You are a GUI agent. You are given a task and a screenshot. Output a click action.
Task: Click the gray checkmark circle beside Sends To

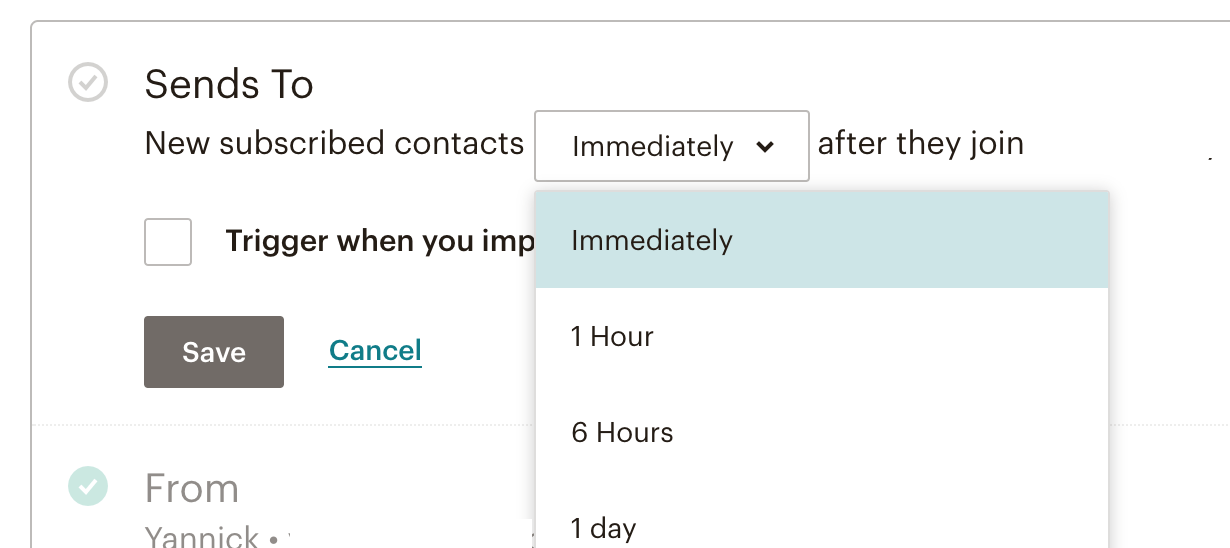click(x=88, y=82)
